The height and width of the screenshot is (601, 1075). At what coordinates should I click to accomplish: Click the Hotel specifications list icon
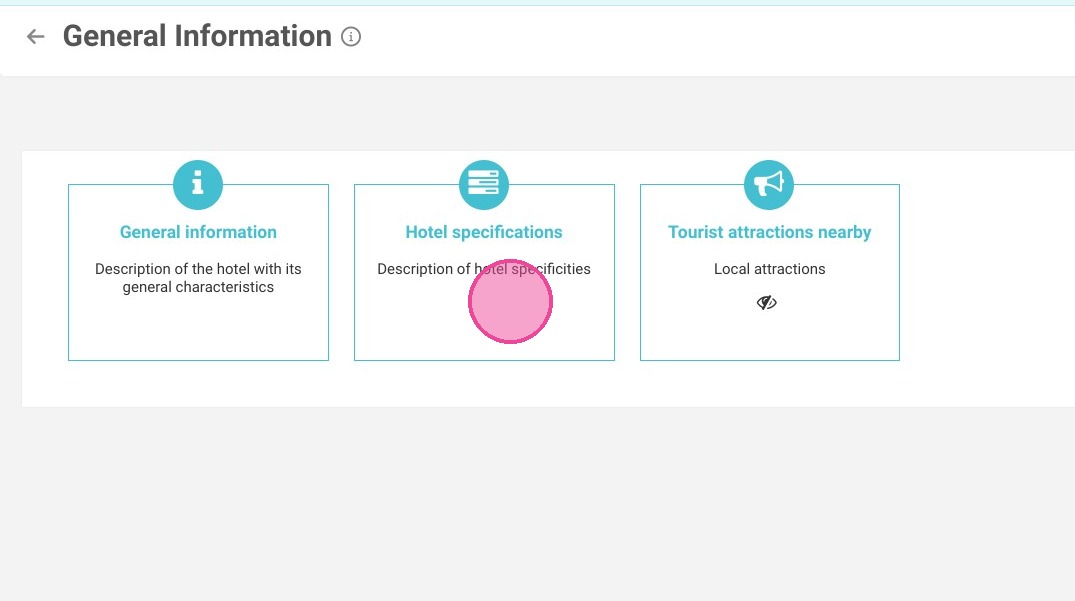484,185
